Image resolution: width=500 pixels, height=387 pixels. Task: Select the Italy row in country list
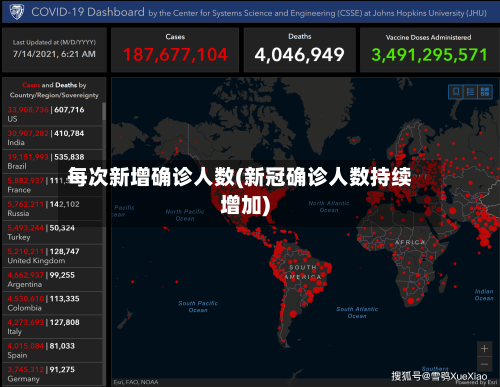pos(52,327)
